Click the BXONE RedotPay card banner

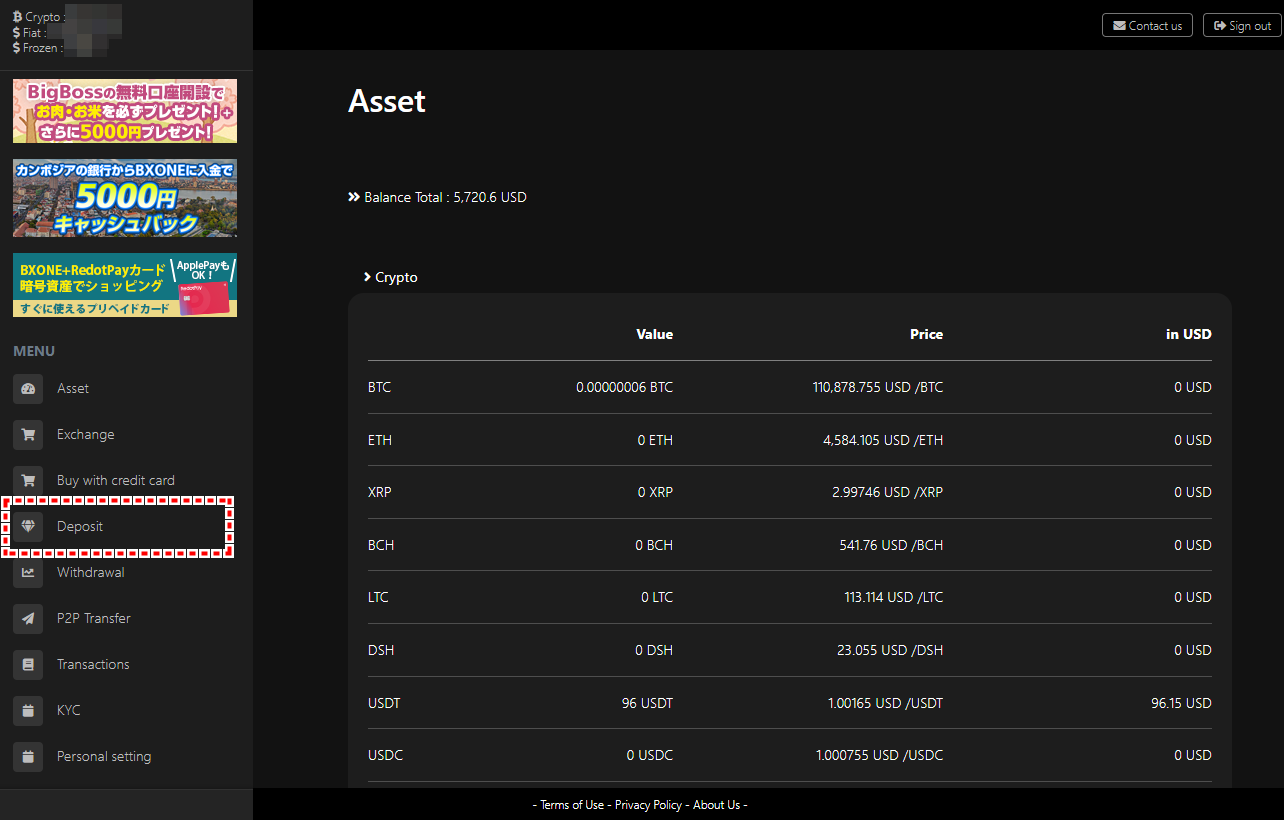click(x=125, y=285)
